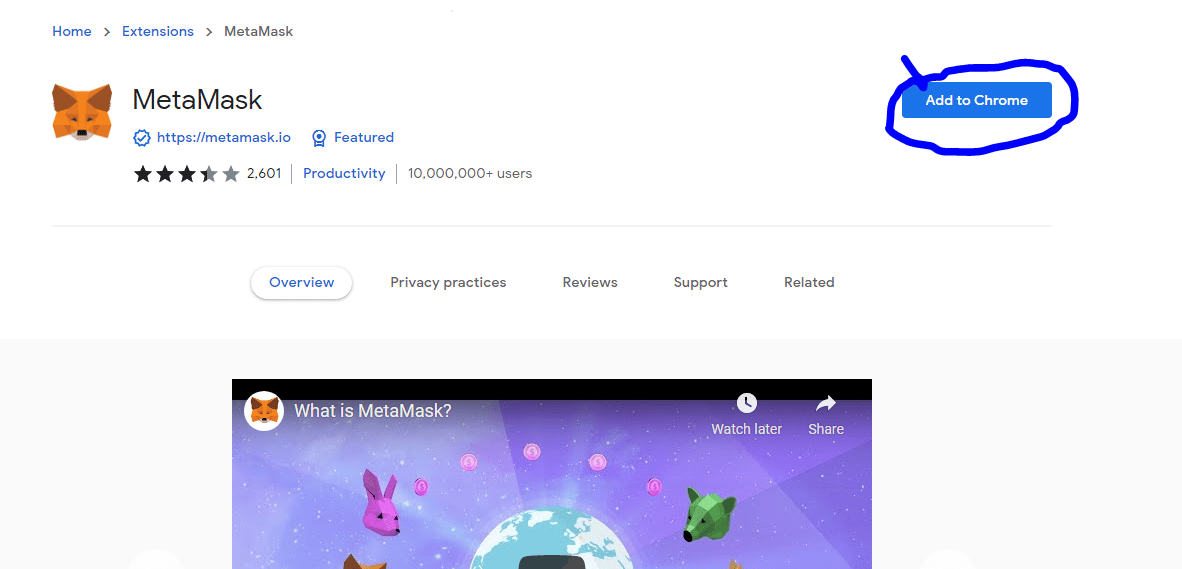Click the Watch later clock icon

coord(746,402)
